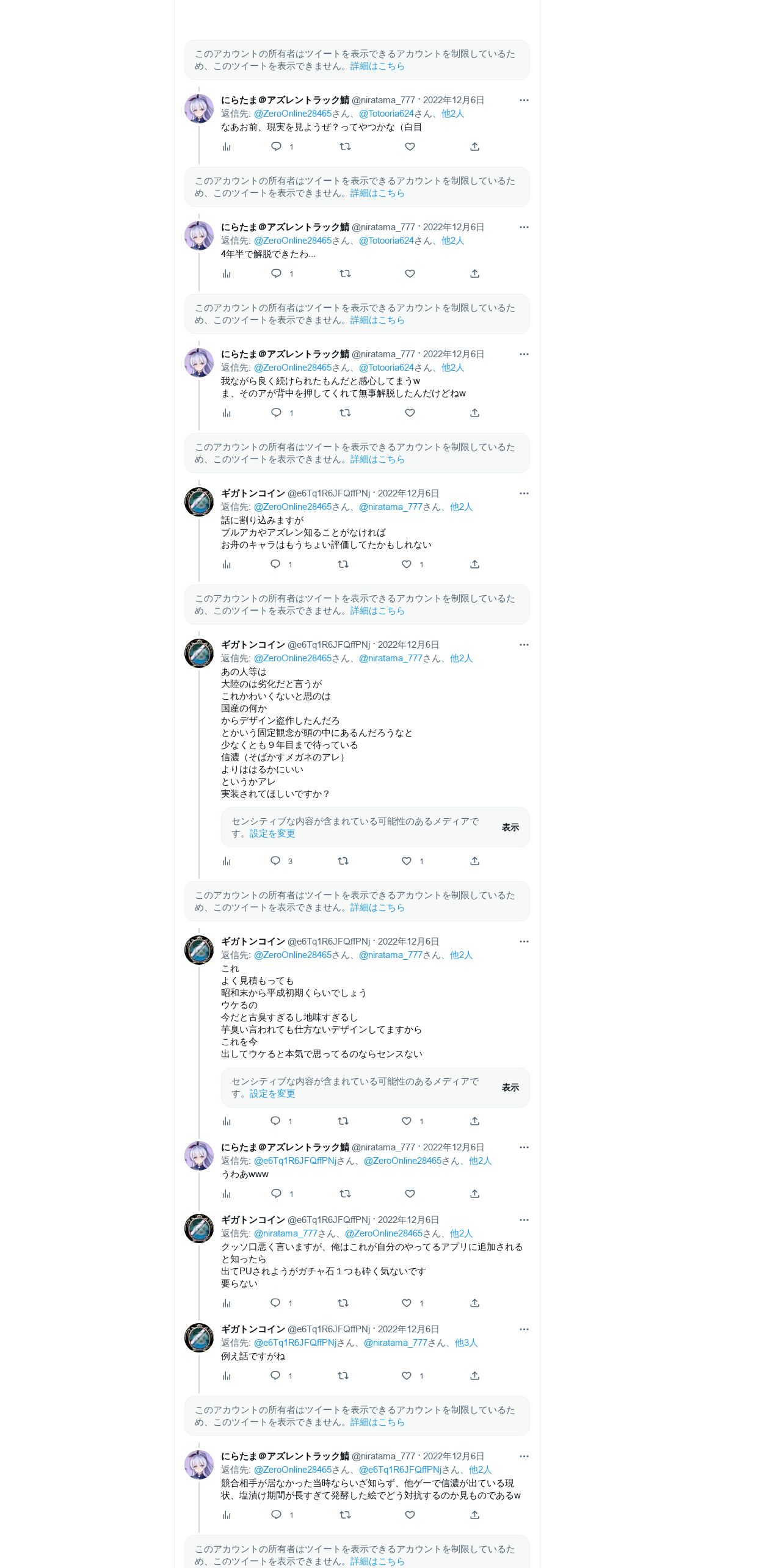Retweet the '4年半で解脱できたわ...' tweet
The image size is (784, 1568).
[x=345, y=274]
